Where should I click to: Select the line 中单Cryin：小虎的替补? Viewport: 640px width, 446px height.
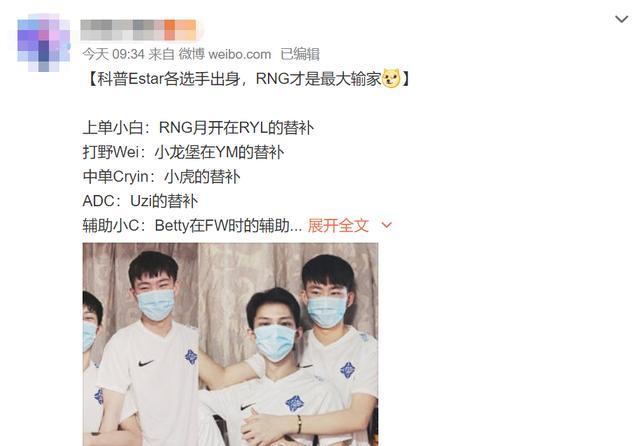162,177
